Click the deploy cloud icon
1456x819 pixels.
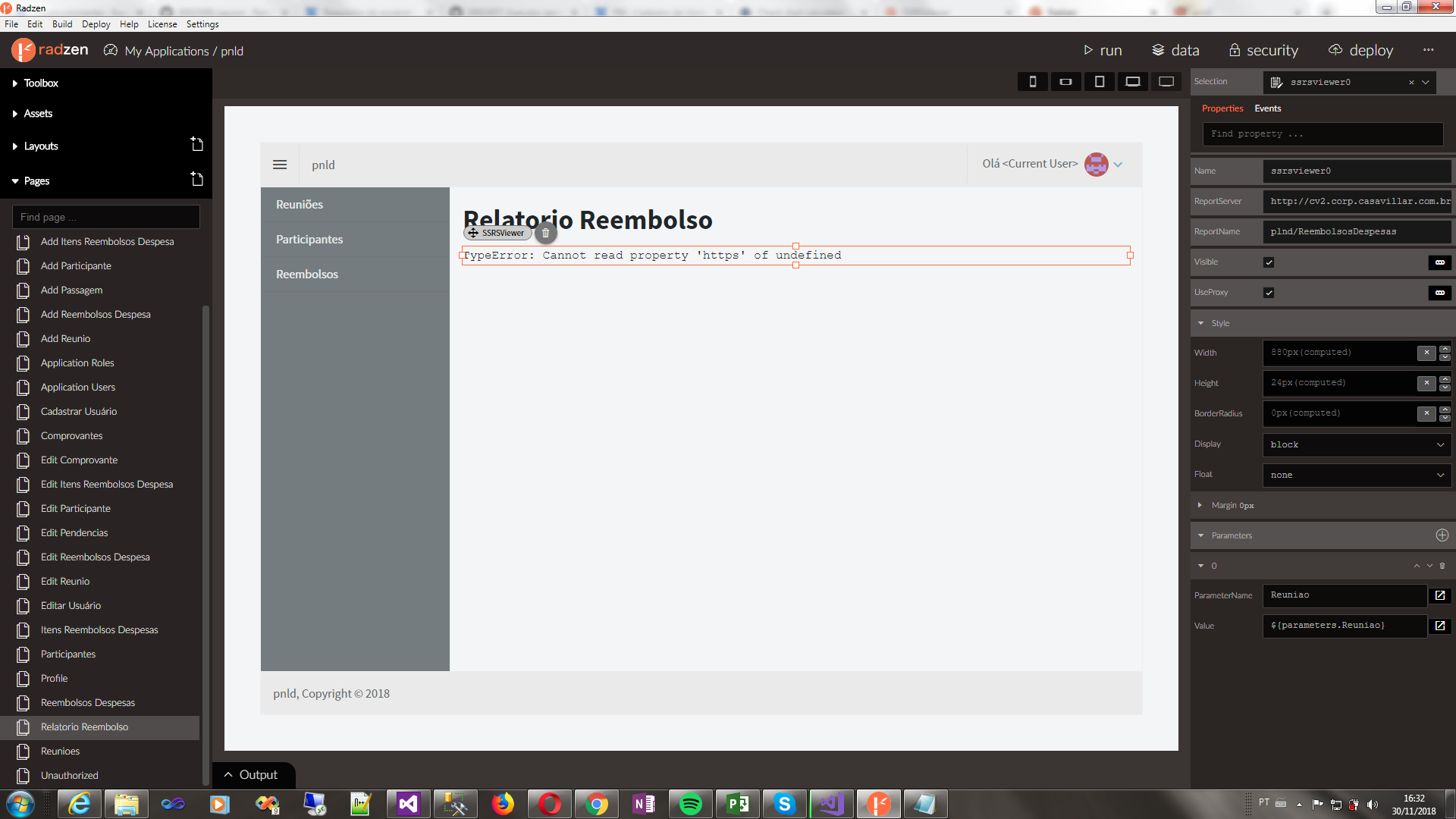1335,50
